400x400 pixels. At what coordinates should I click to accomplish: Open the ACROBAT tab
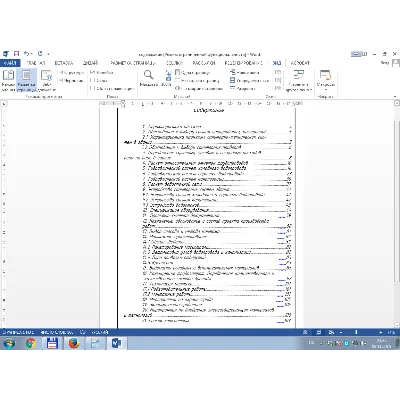(300, 63)
